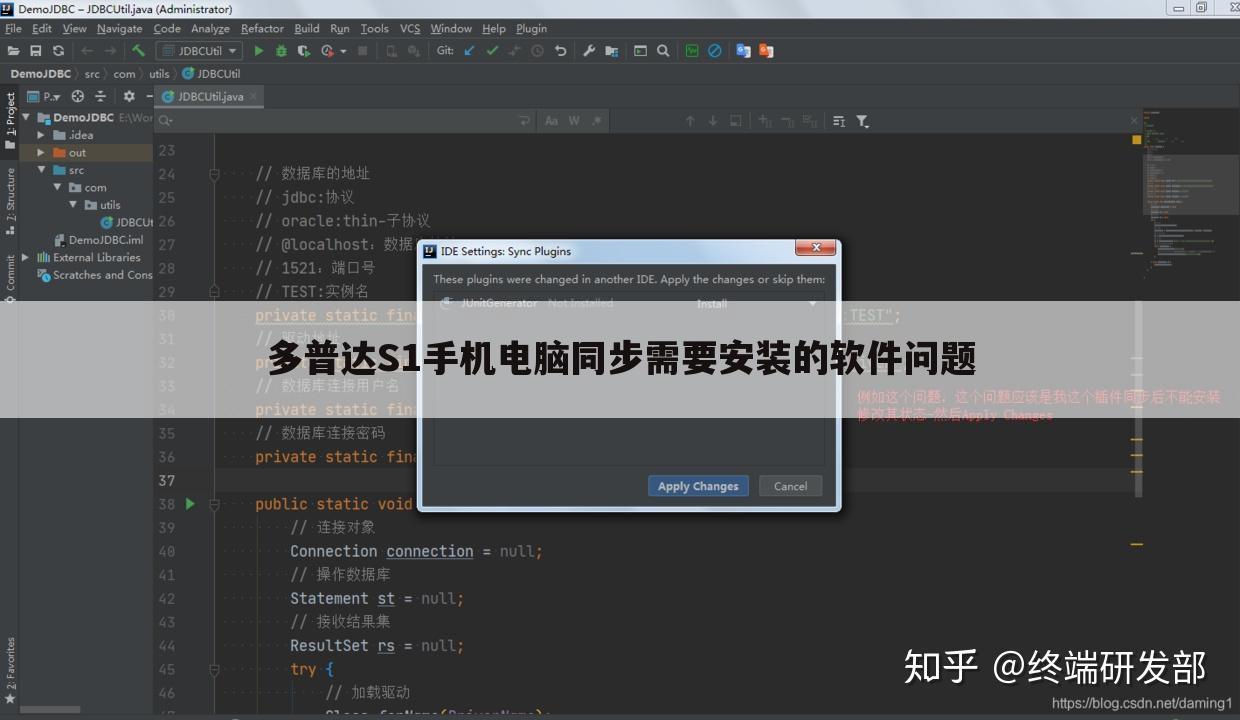The width and height of the screenshot is (1240, 720).
Task: Open Project view mode dropdown
Action: [44, 96]
